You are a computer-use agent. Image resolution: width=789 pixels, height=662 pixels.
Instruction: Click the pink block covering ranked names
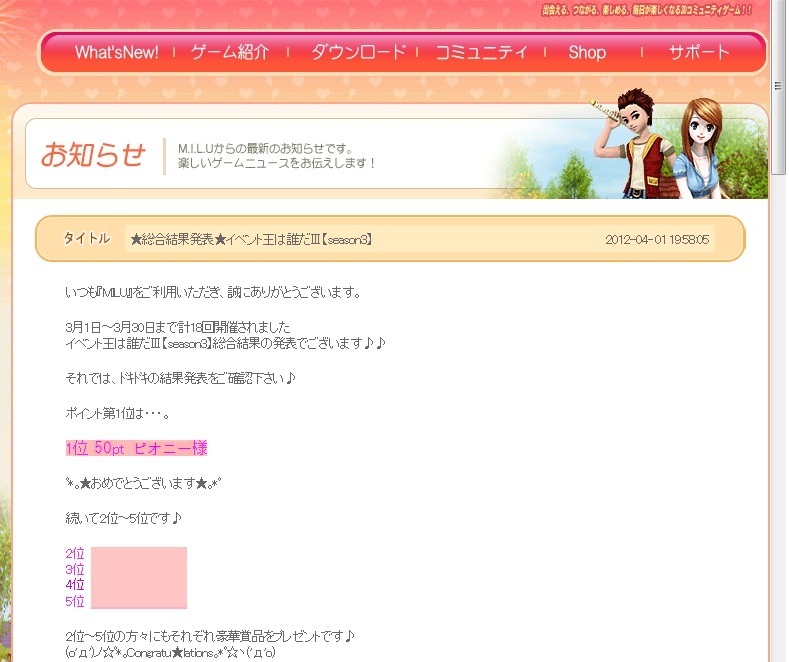pyautogui.click(x=139, y=577)
